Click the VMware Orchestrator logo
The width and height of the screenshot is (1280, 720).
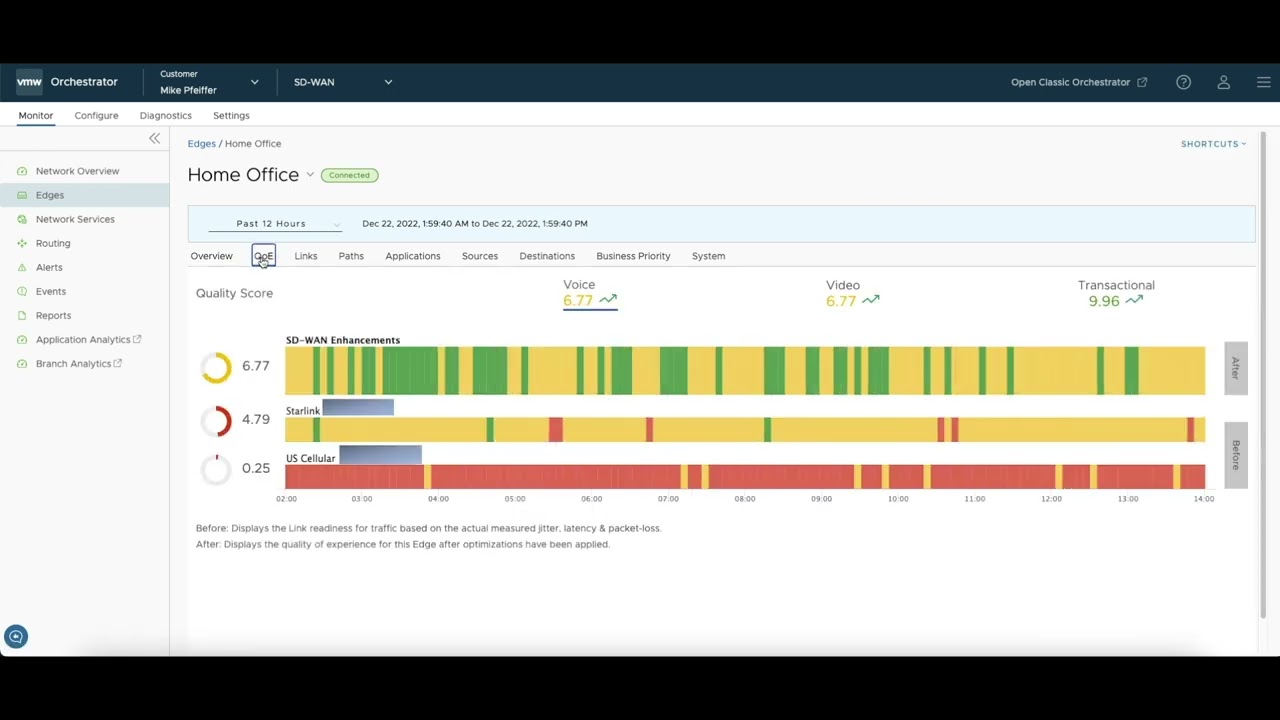29,82
